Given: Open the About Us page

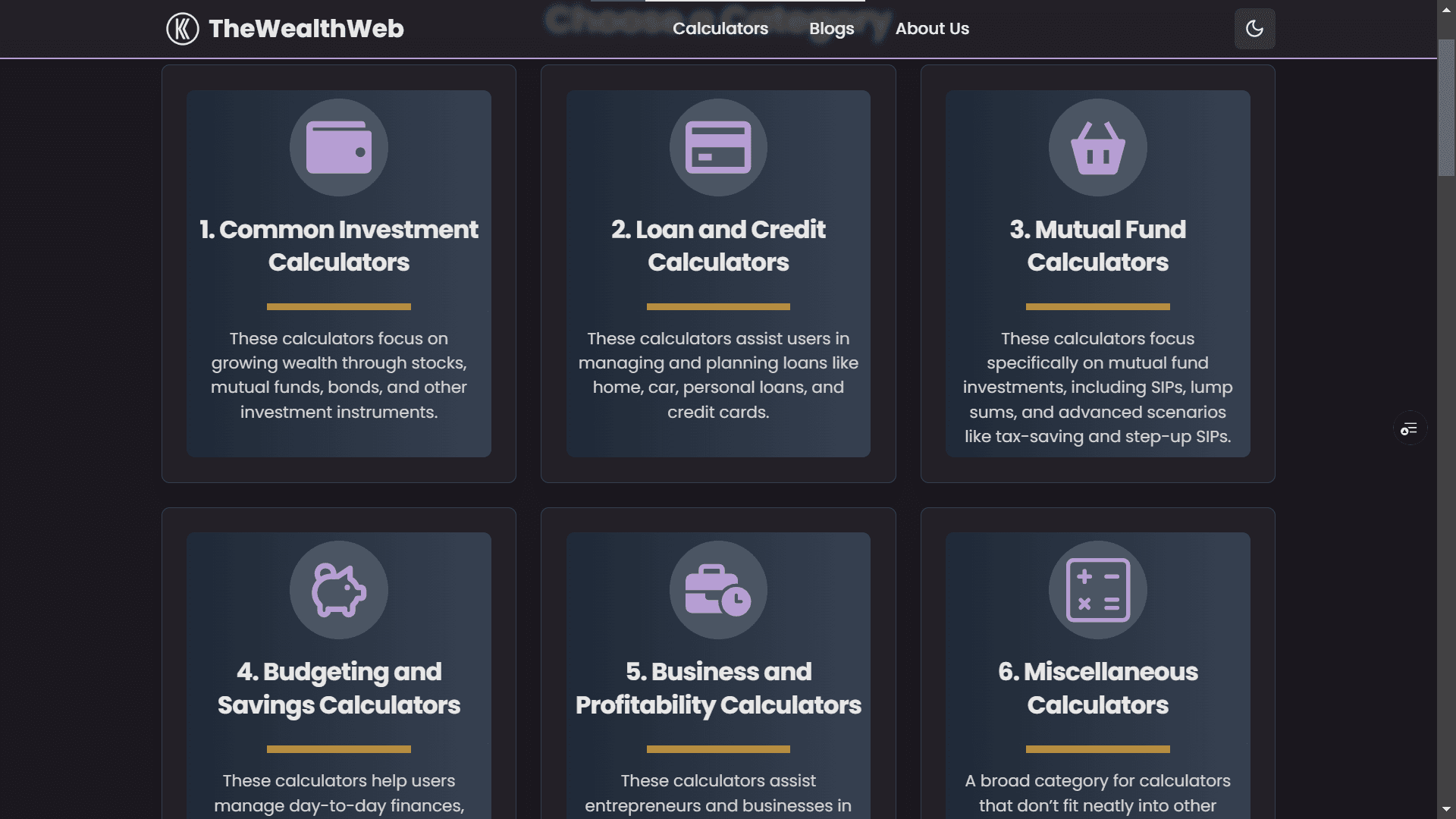Looking at the screenshot, I should coord(932,29).
